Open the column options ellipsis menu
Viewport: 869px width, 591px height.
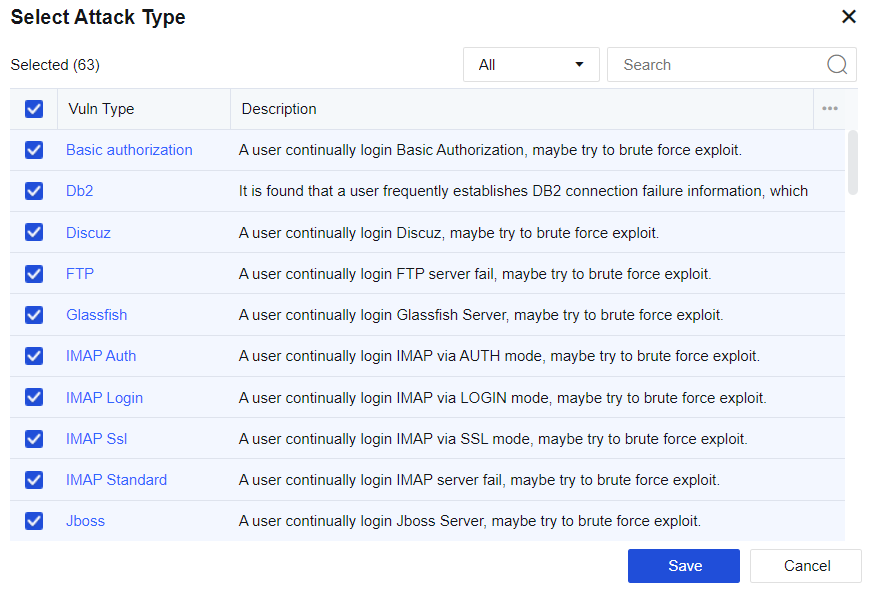pos(829,109)
